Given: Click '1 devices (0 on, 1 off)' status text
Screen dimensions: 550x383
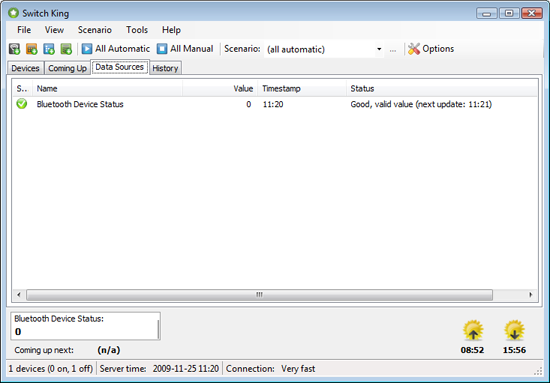Looking at the screenshot, I should (x=51, y=369).
